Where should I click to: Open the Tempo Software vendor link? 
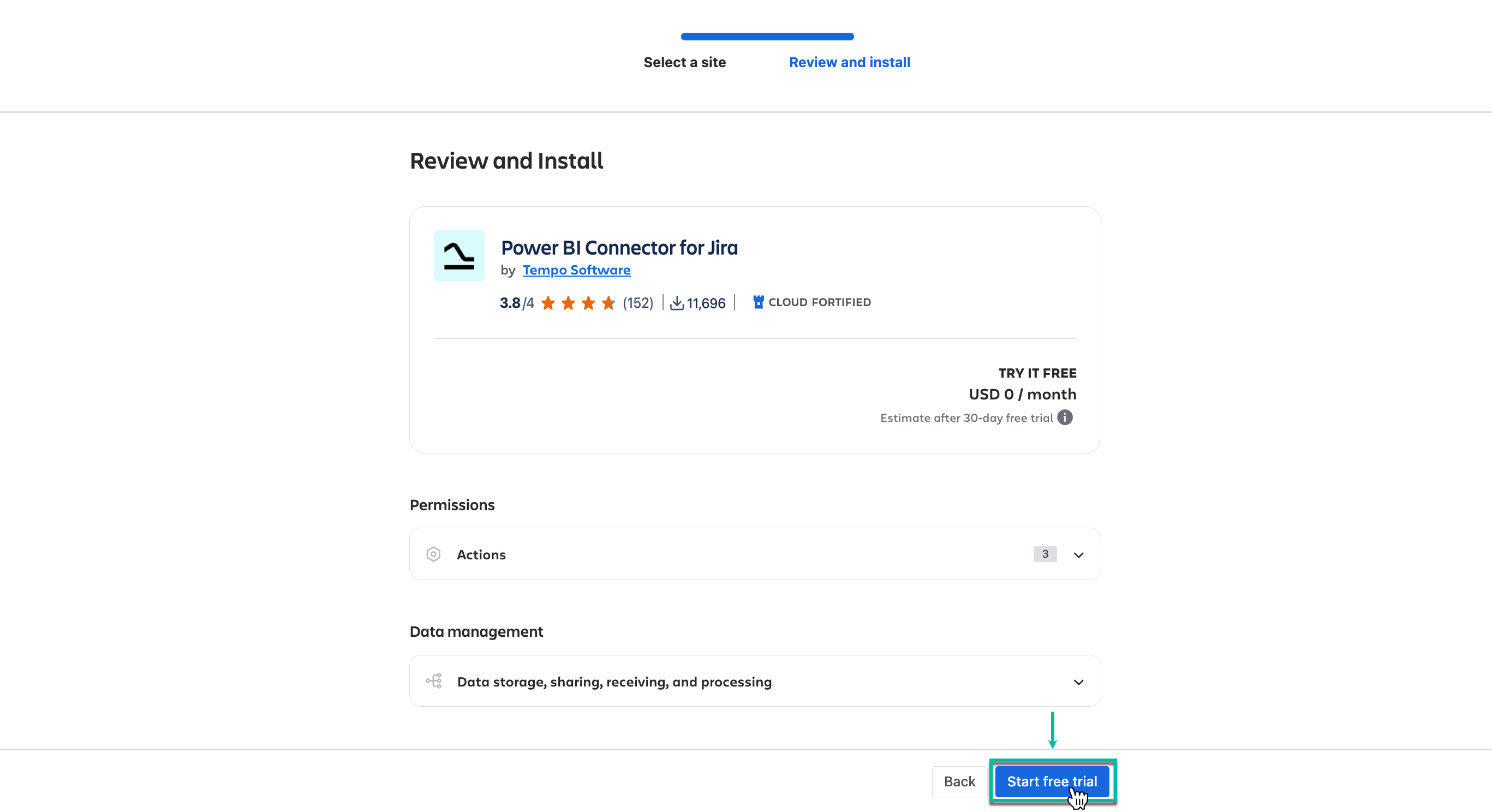tap(576, 270)
